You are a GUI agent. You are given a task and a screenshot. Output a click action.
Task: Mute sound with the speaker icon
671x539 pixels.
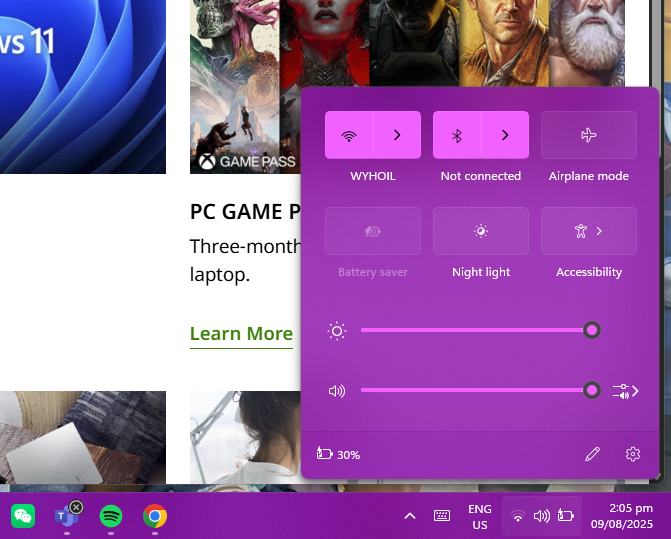(x=337, y=391)
